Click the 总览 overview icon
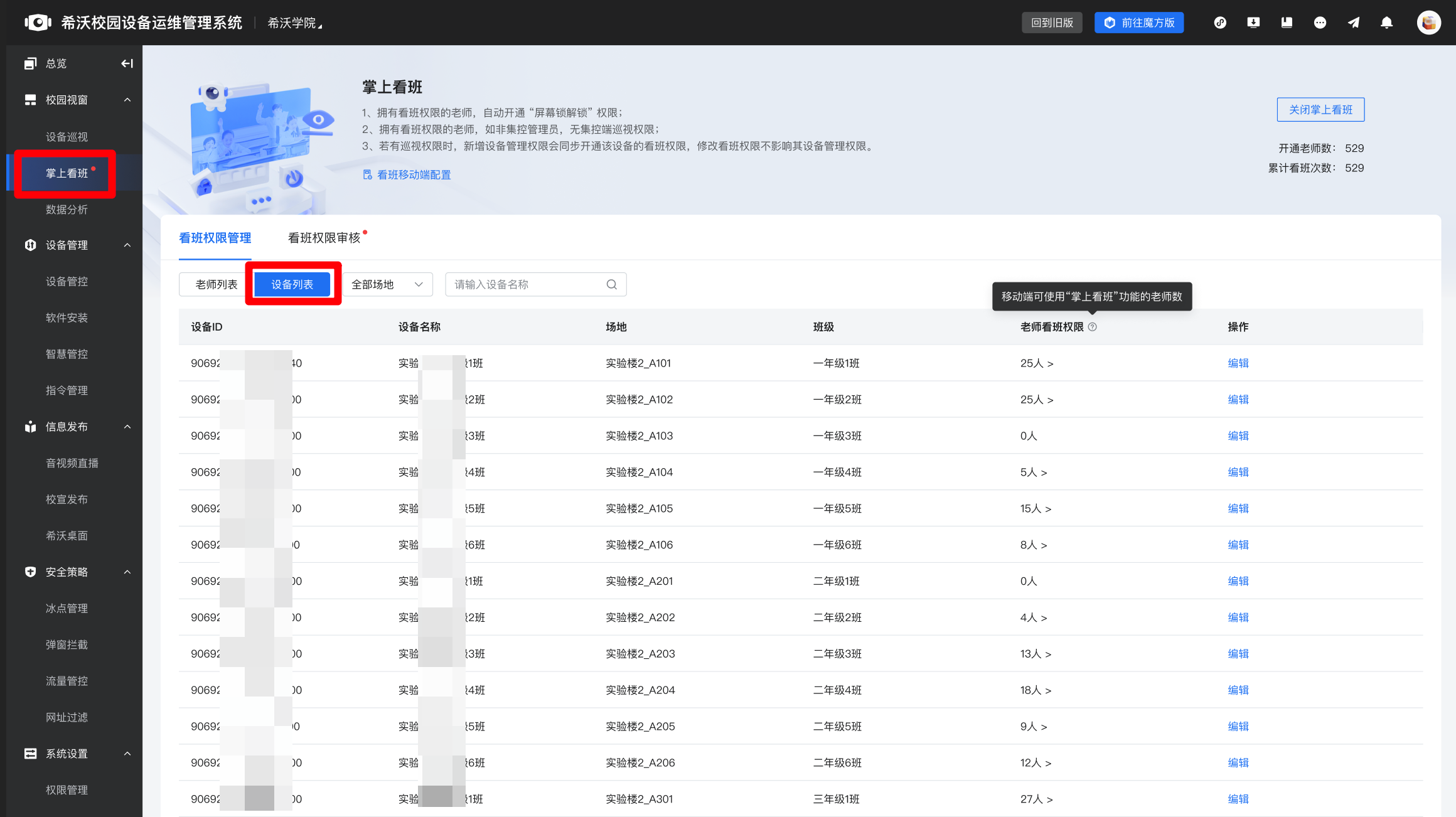Image resolution: width=1456 pixels, height=817 pixels. click(30, 63)
